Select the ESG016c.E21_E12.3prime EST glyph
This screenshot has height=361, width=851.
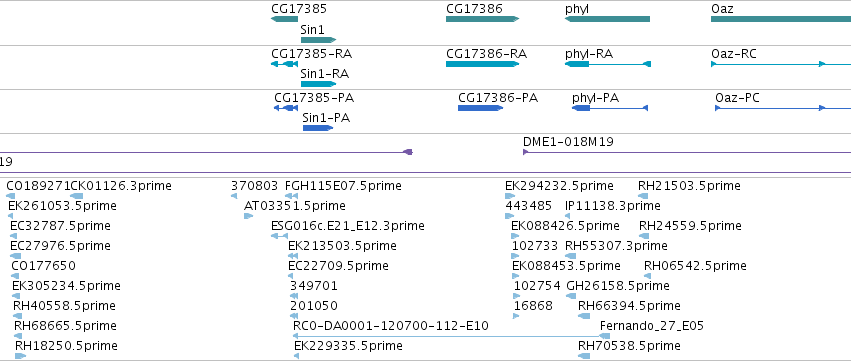(x=279, y=236)
